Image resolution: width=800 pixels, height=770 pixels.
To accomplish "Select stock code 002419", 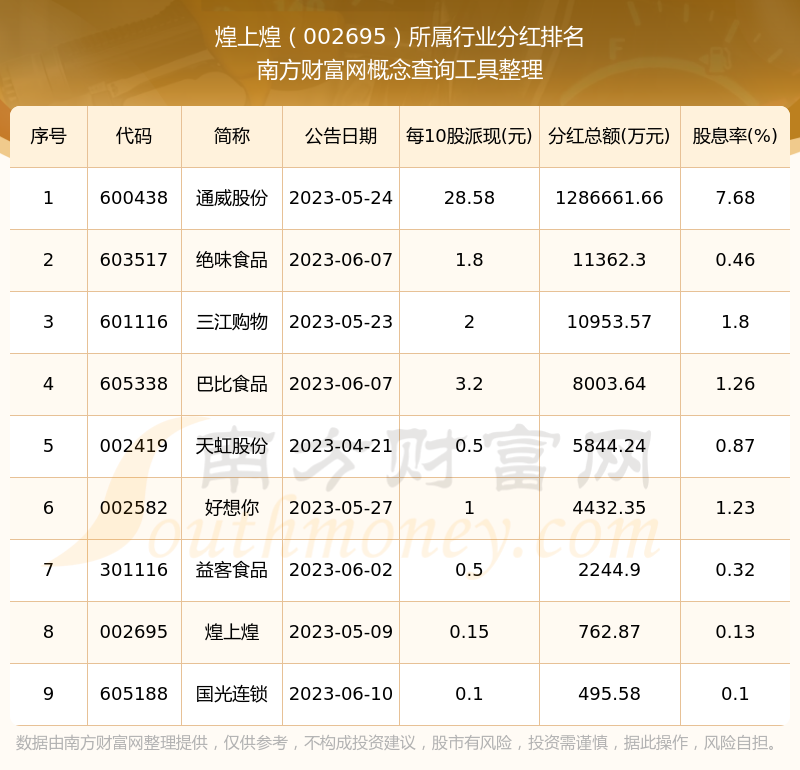I will coord(134,446).
